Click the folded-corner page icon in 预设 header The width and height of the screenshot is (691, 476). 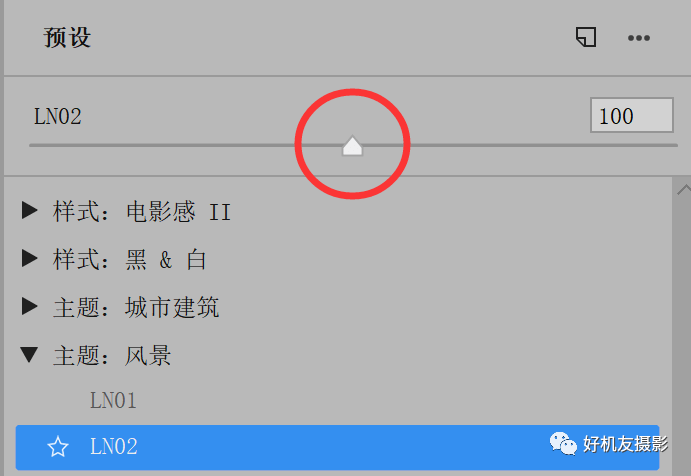586,37
